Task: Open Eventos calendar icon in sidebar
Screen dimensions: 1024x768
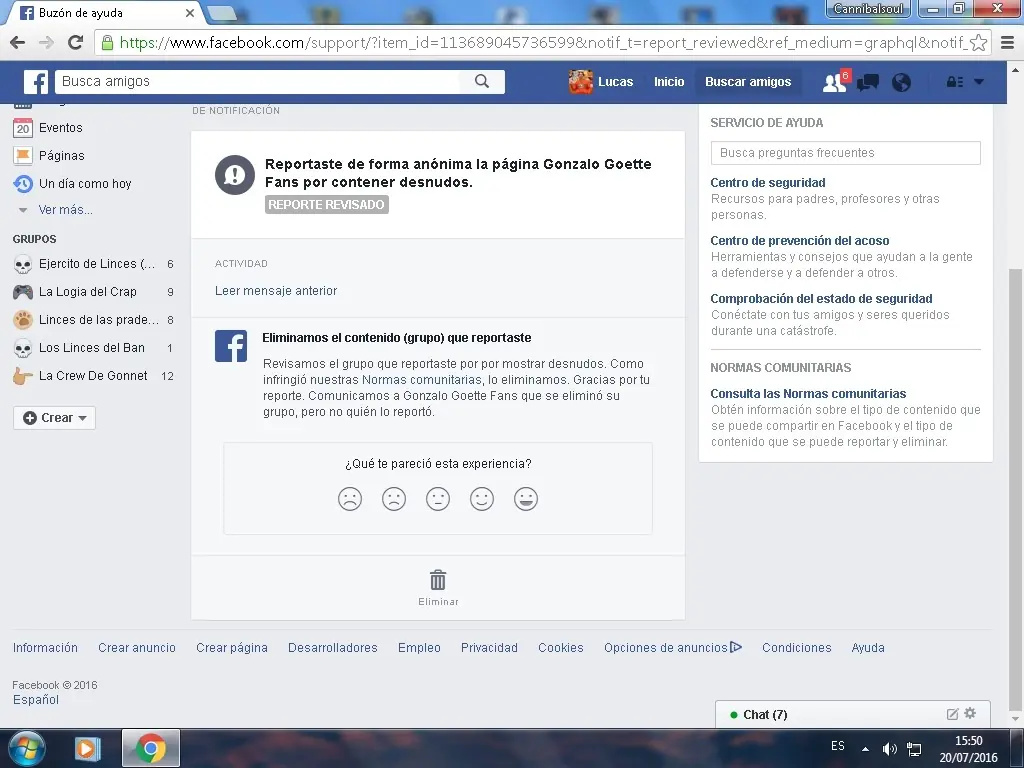Action: (x=23, y=128)
